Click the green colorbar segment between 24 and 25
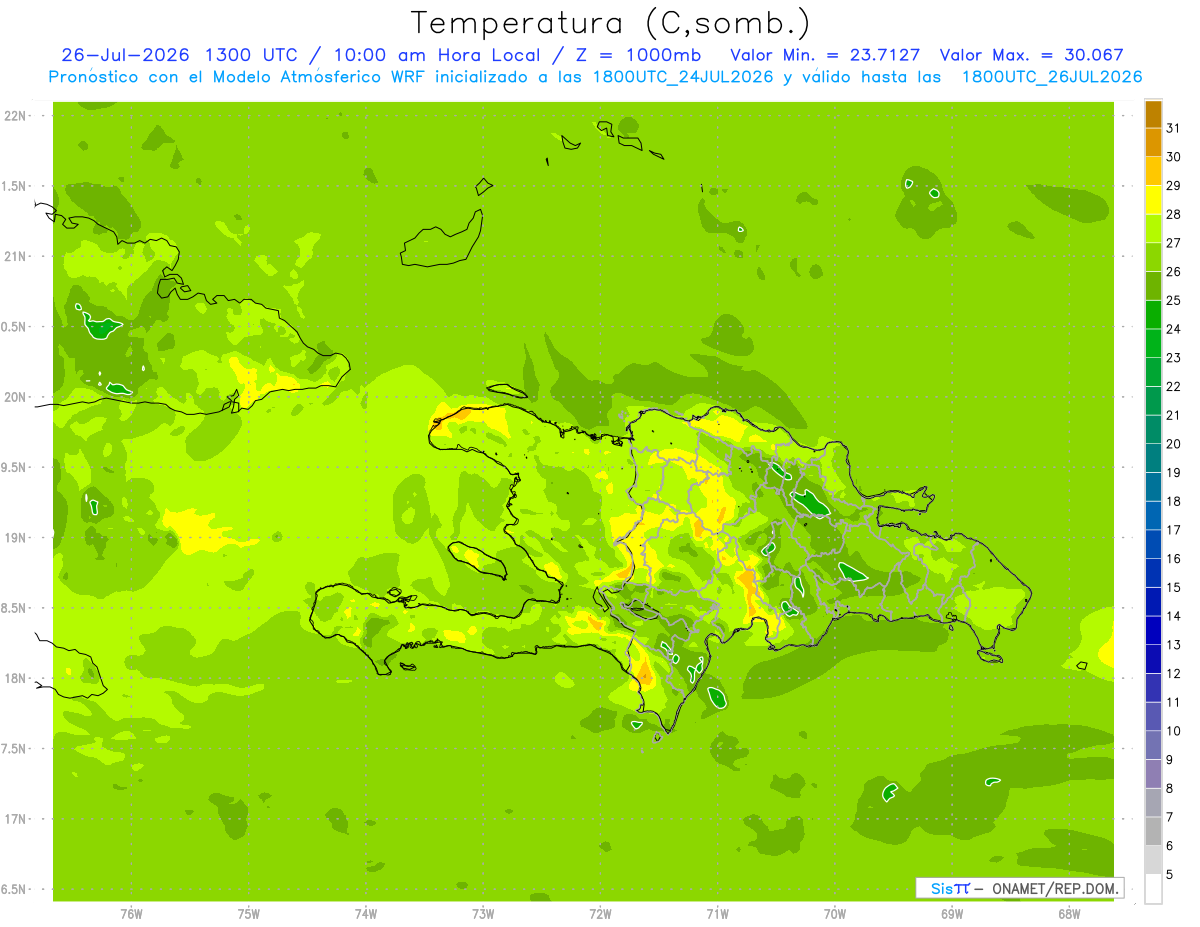This screenshot has width=1200, height=927. (x=1153, y=315)
